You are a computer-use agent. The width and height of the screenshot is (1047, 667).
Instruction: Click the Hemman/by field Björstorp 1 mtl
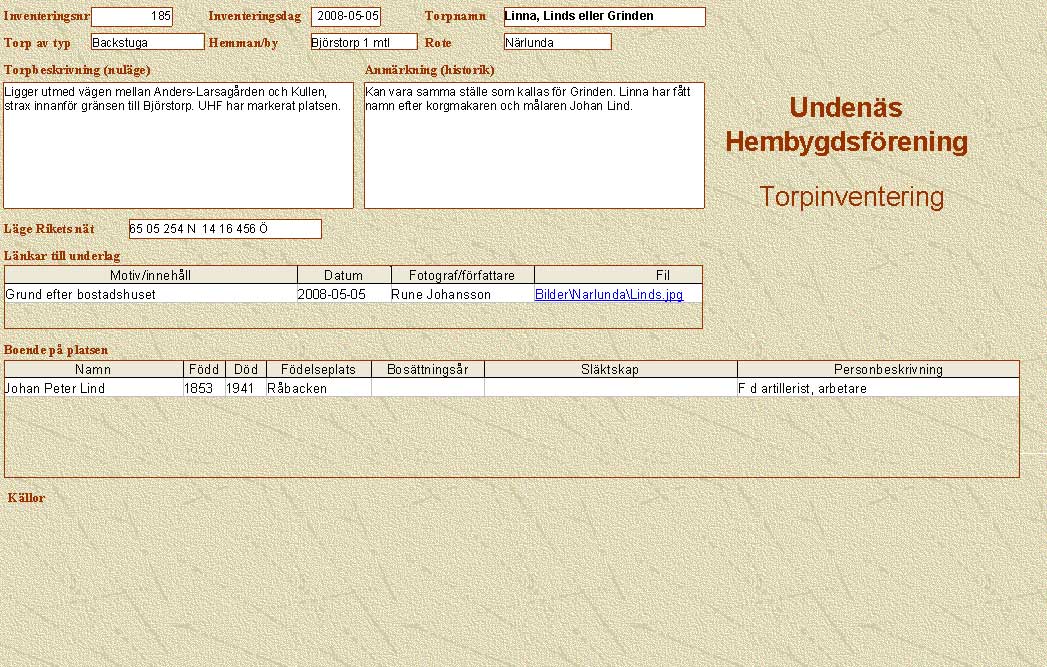[x=363, y=42]
